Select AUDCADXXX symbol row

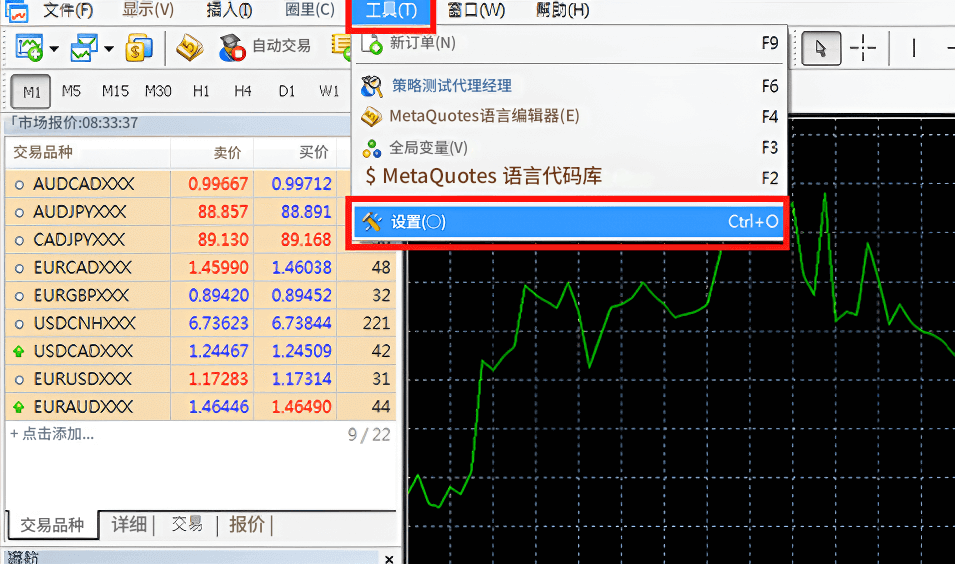click(200, 184)
